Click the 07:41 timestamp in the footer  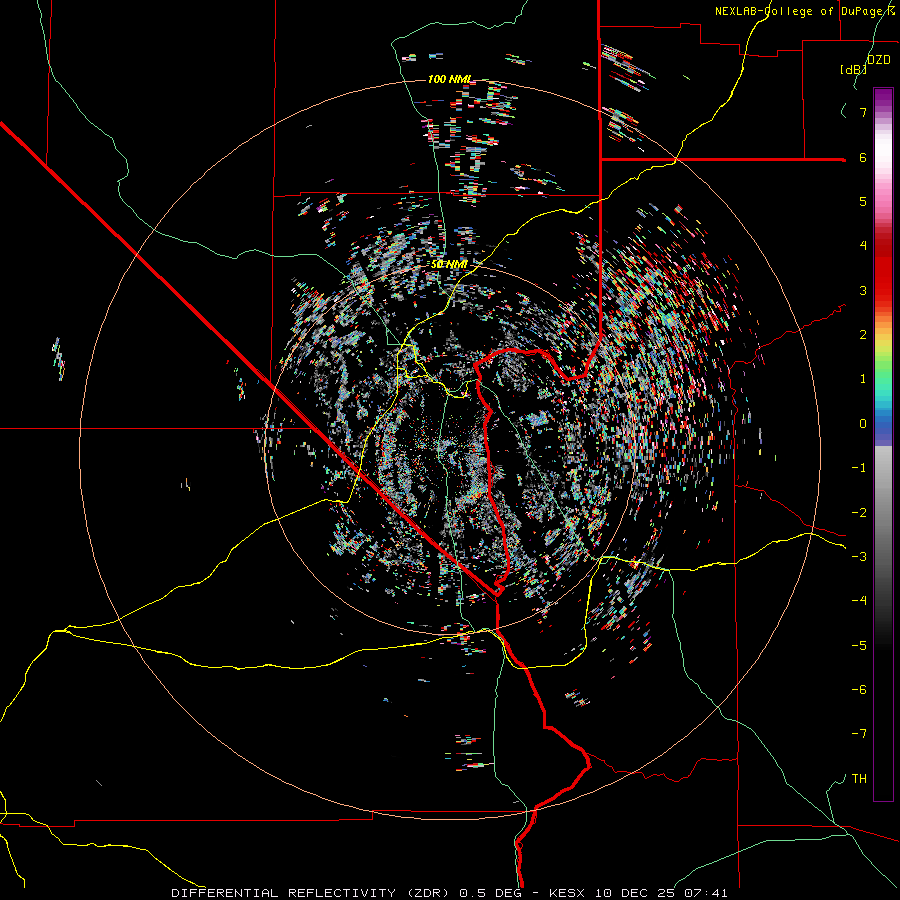pyautogui.click(x=705, y=893)
